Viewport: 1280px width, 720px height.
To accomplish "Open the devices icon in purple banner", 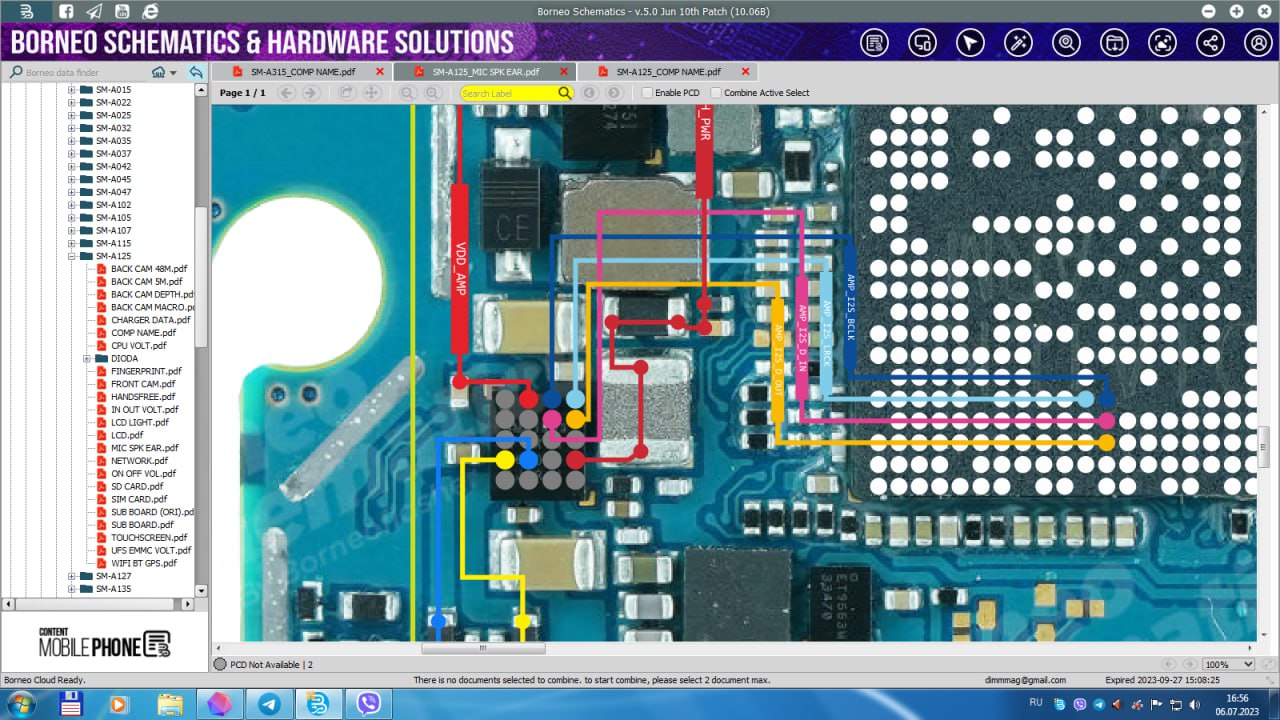I will 923,43.
